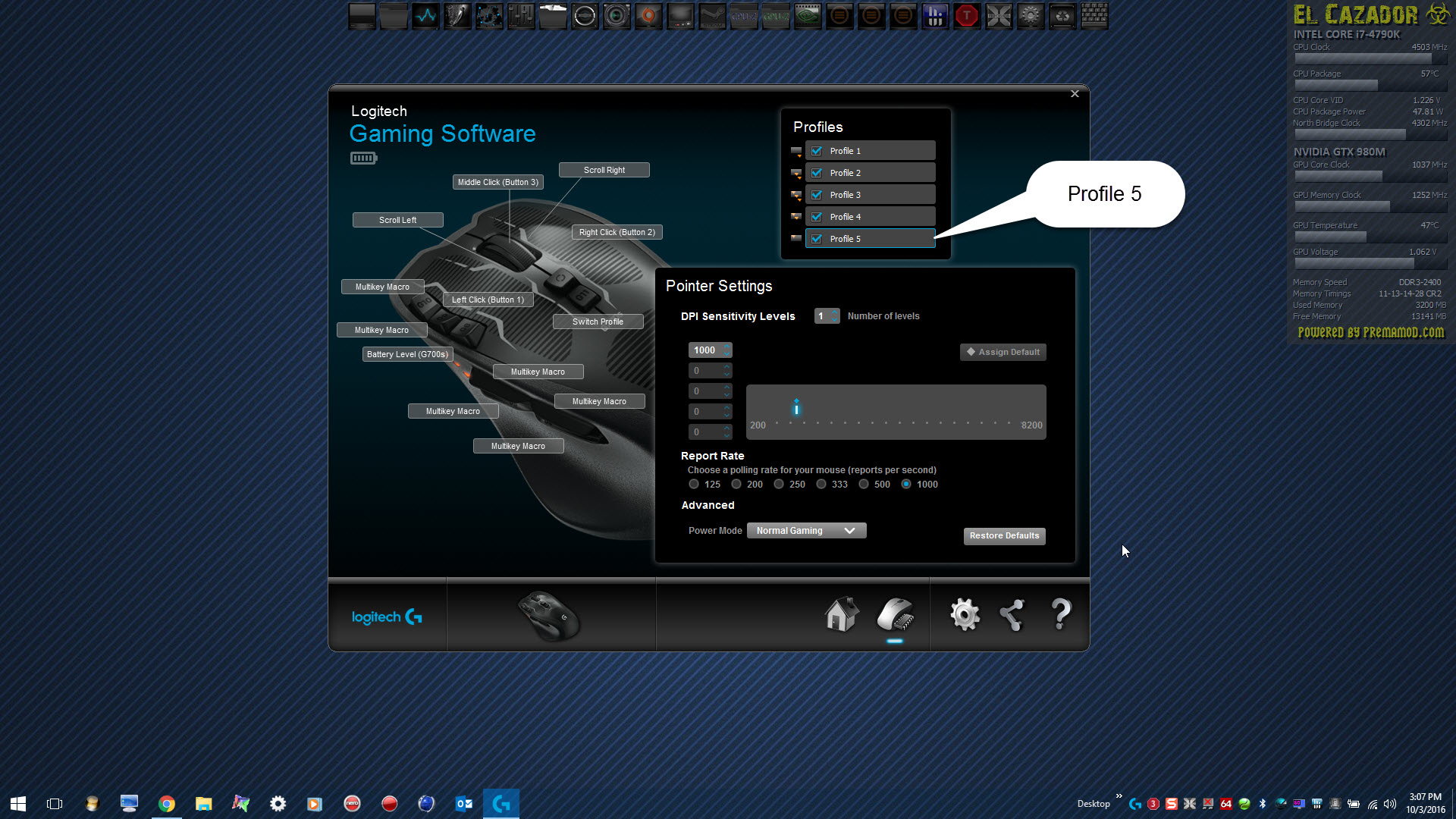Select Profile 4 in Profiles list
Viewport: 1456px width, 819px height.
[x=872, y=217]
